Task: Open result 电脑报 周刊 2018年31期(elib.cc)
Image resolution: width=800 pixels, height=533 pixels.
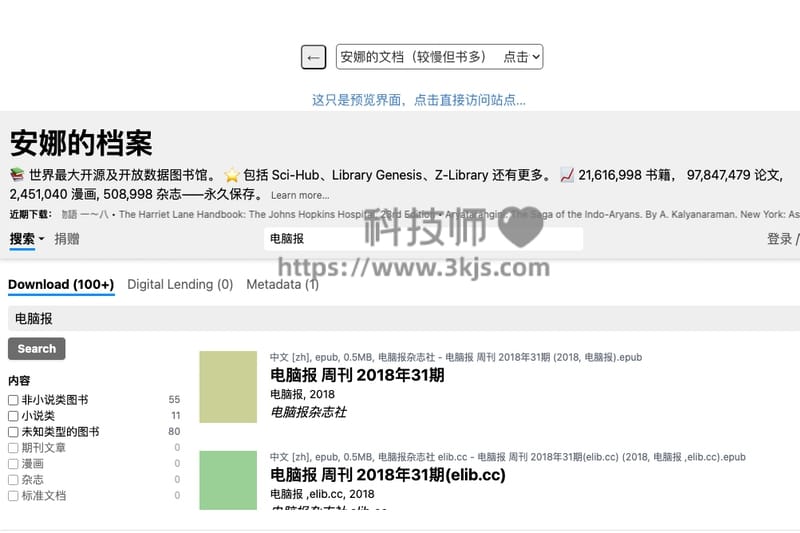Action: (x=388, y=475)
